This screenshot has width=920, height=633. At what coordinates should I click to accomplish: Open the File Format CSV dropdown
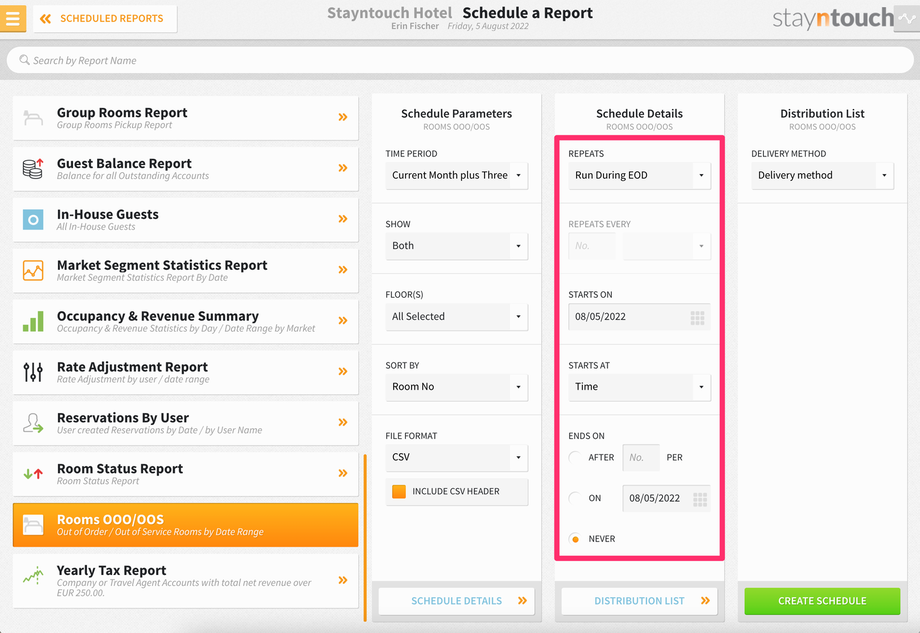456,457
